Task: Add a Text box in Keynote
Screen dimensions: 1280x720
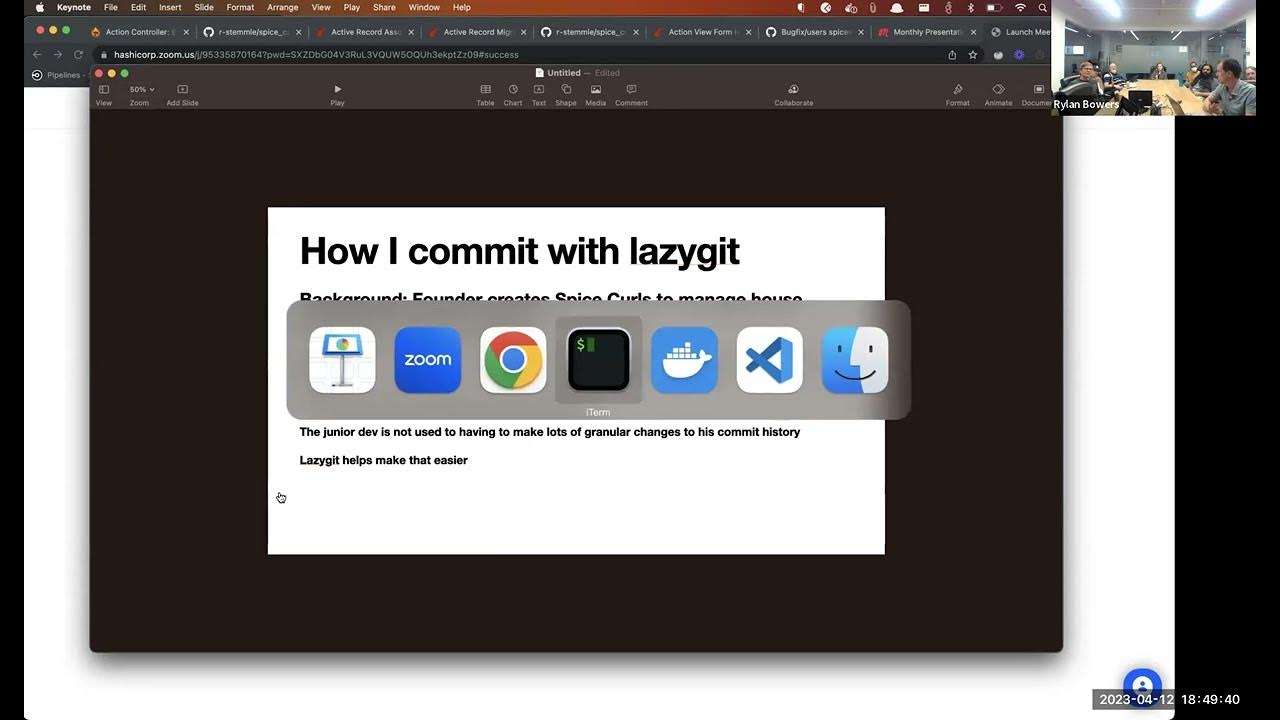Action: 539,95
